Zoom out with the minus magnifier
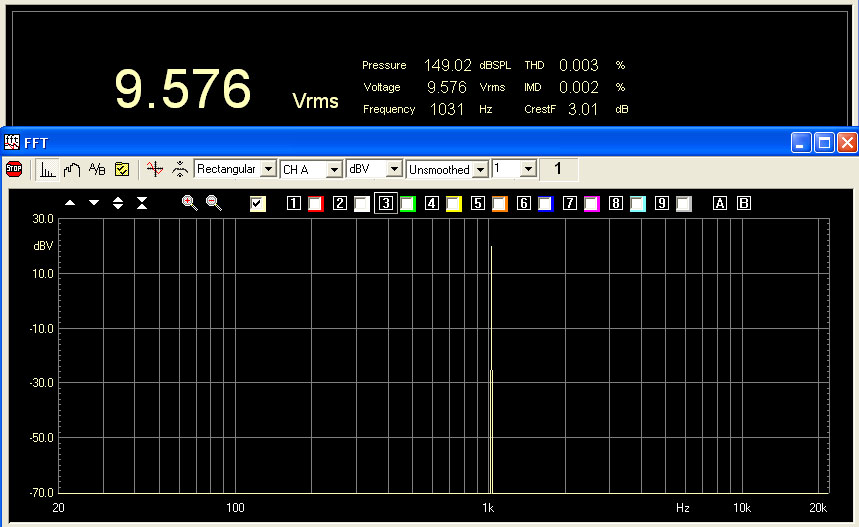The height and width of the screenshot is (527, 859). click(214, 203)
